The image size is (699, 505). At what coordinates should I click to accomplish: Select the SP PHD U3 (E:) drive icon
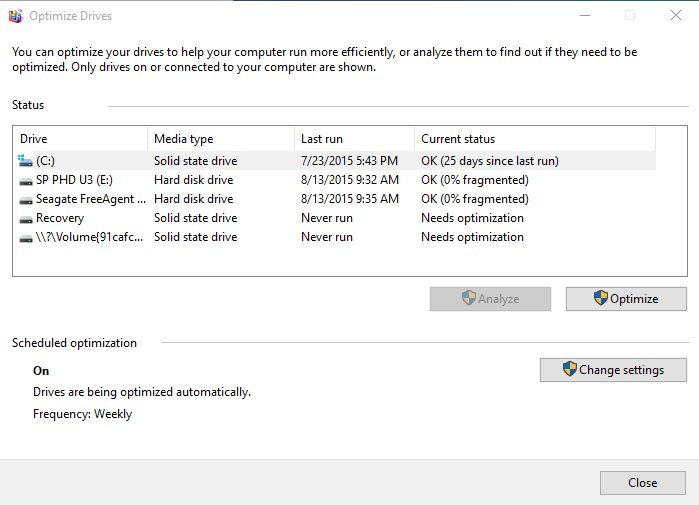coord(26,181)
